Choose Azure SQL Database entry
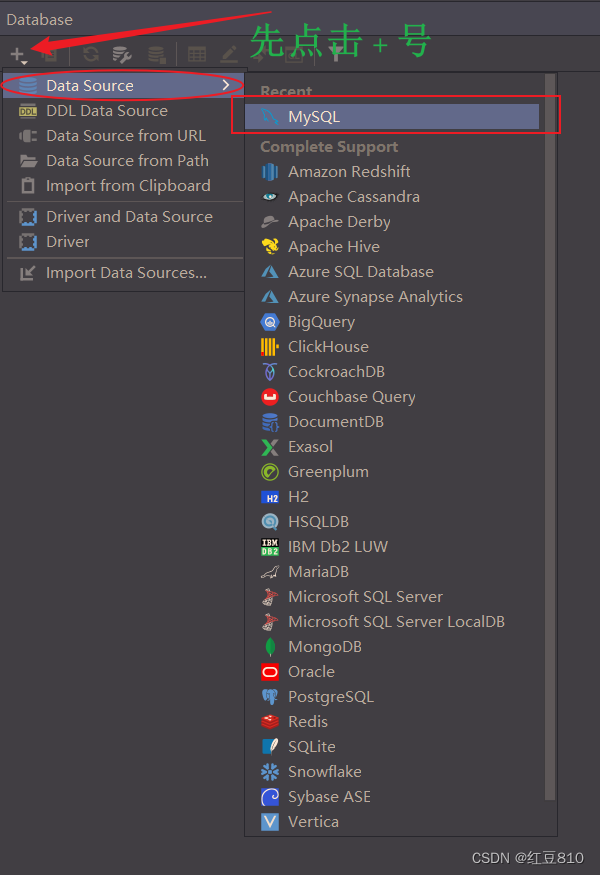This screenshot has height=875, width=600. coord(394,272)
